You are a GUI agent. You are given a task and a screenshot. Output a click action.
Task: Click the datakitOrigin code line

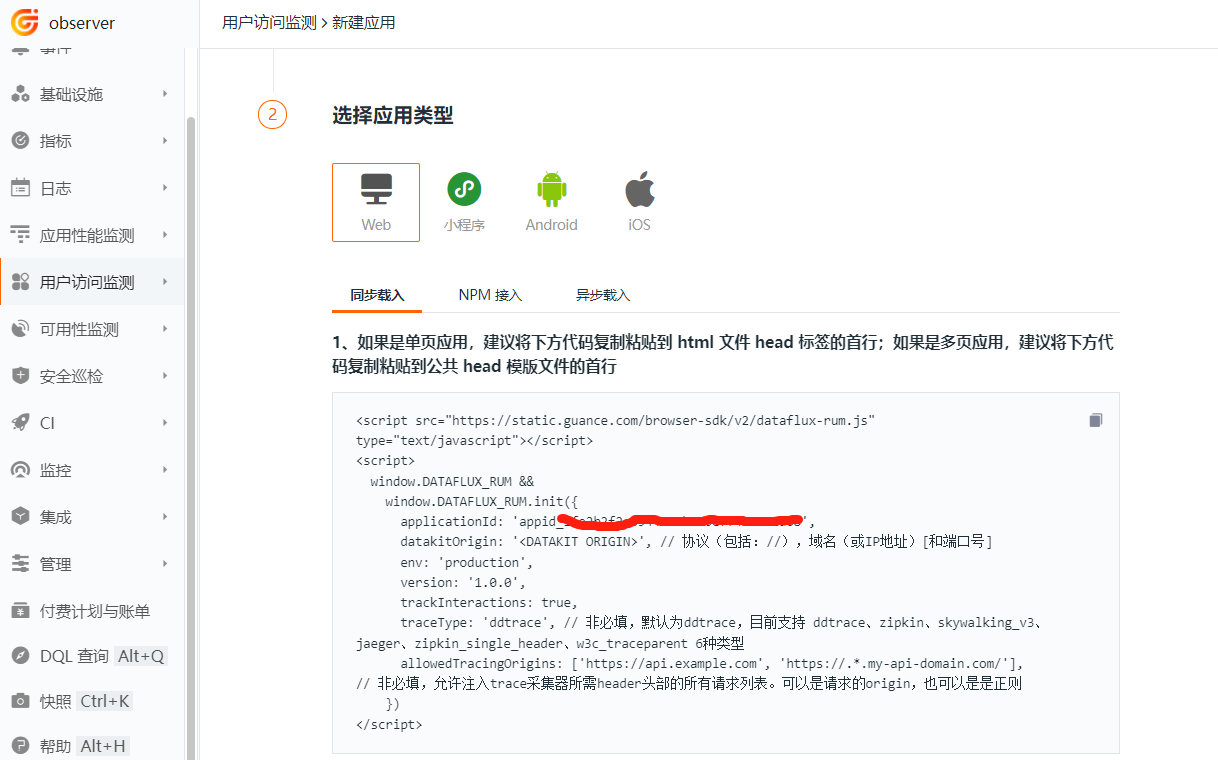[x=696, y=542]
